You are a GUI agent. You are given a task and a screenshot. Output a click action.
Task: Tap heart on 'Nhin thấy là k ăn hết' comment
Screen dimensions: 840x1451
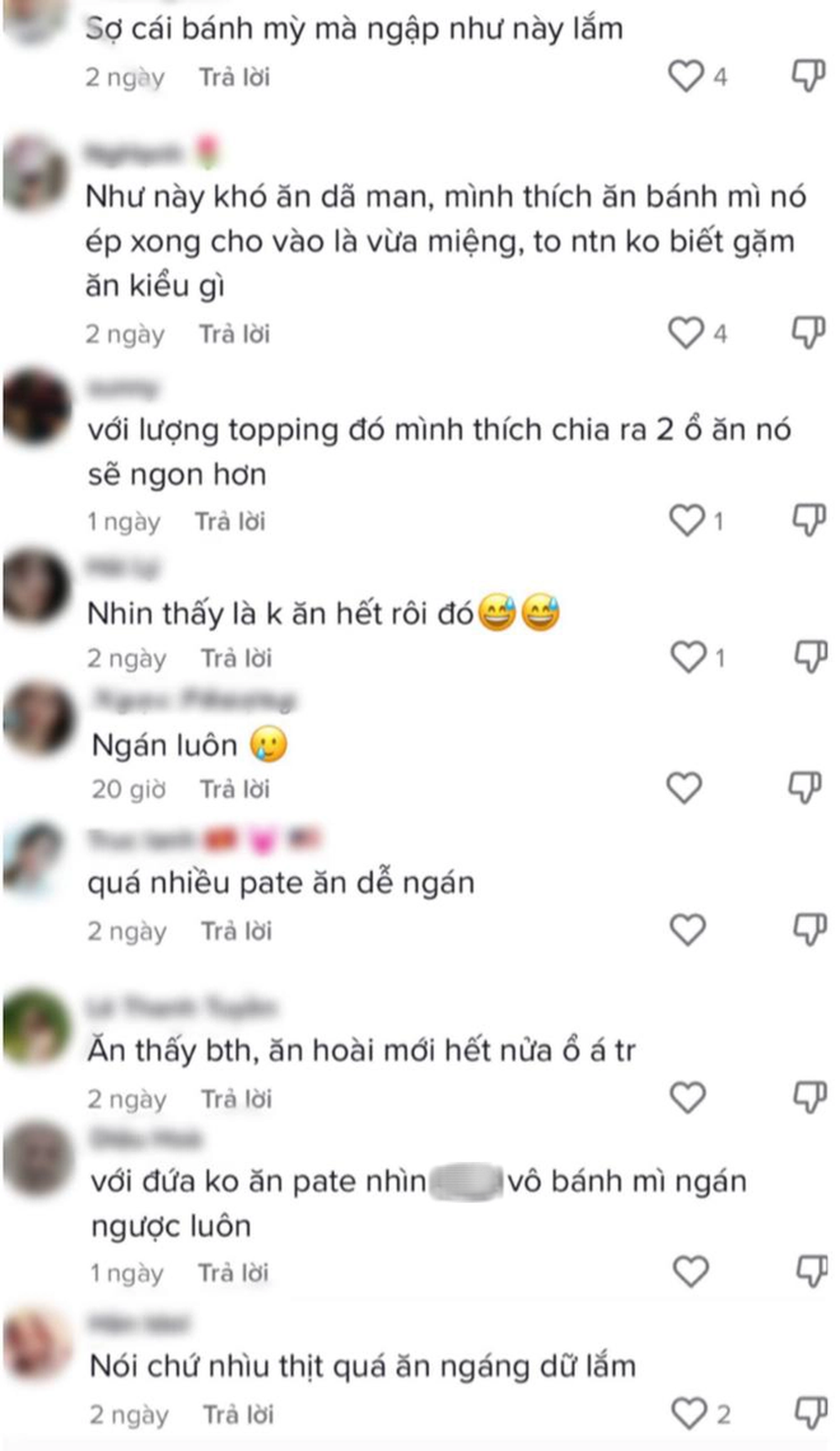pos(688,656)
